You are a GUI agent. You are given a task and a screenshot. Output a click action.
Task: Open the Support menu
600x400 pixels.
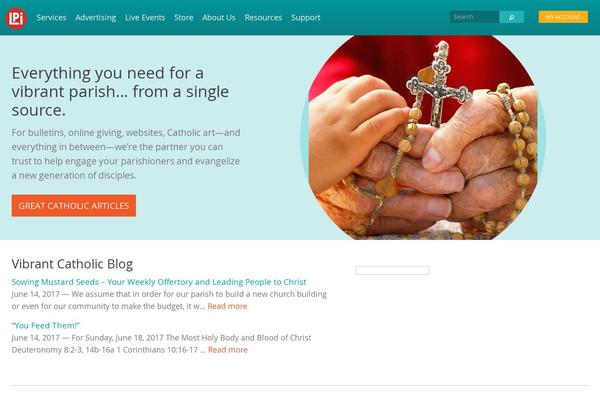tap(306, 18)
